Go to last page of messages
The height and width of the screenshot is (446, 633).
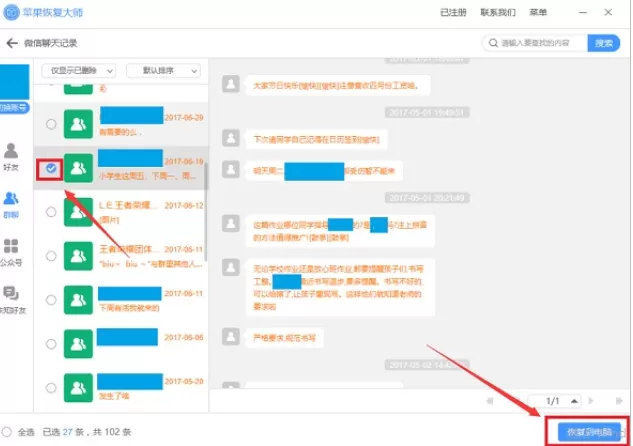click(619, 401)
